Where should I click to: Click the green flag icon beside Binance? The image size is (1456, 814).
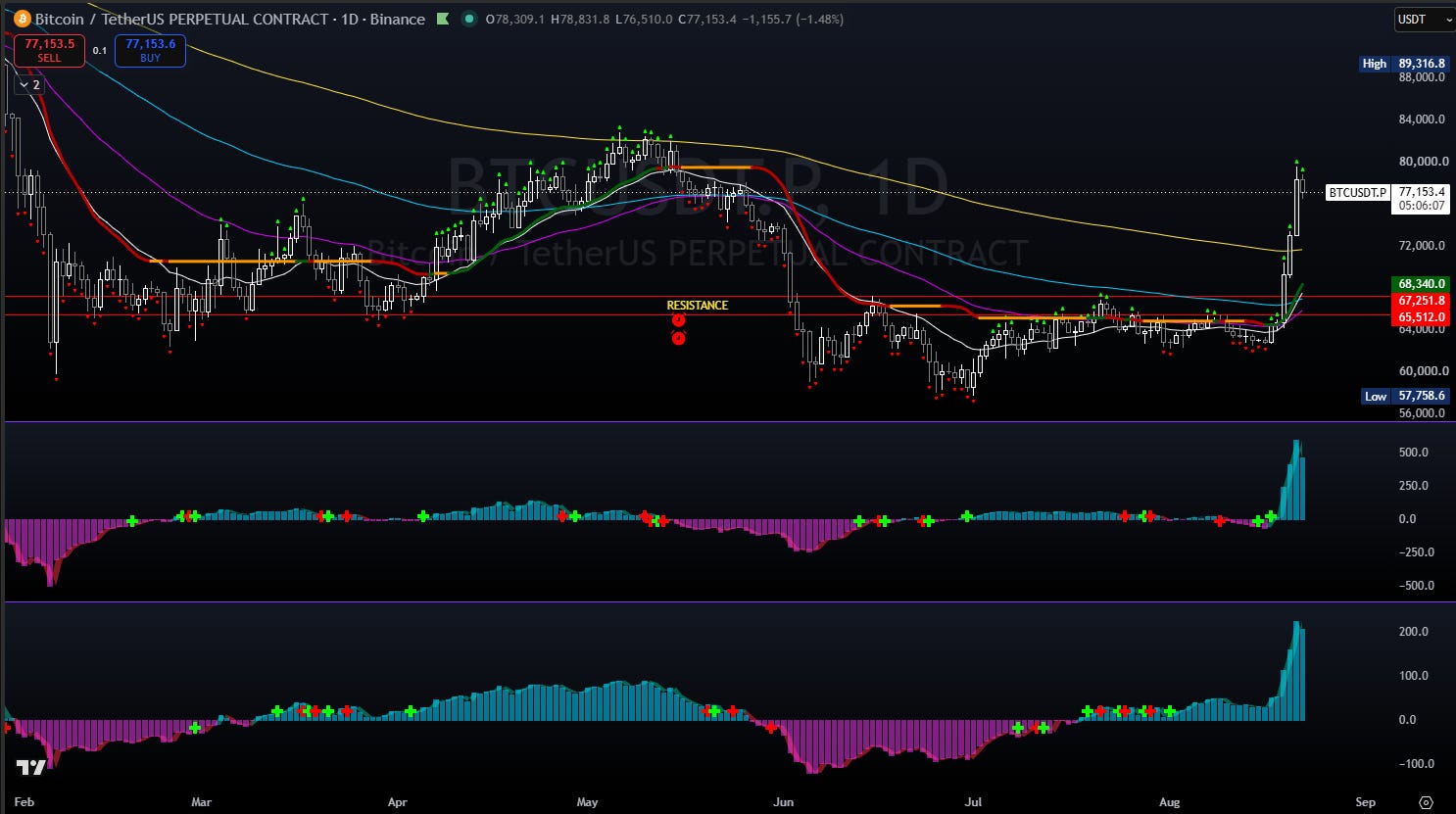pos(443,19)
